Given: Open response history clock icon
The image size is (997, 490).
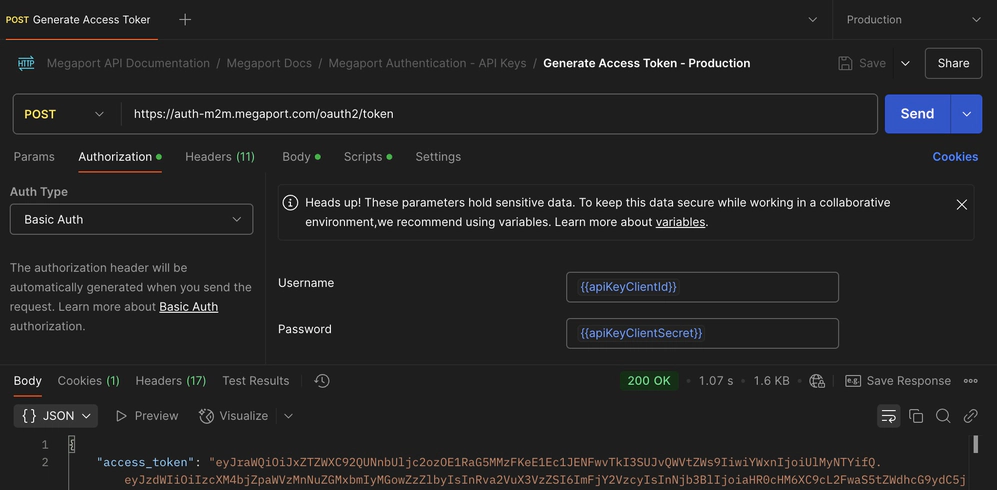Looking at the screenshot, I should 322,381.
